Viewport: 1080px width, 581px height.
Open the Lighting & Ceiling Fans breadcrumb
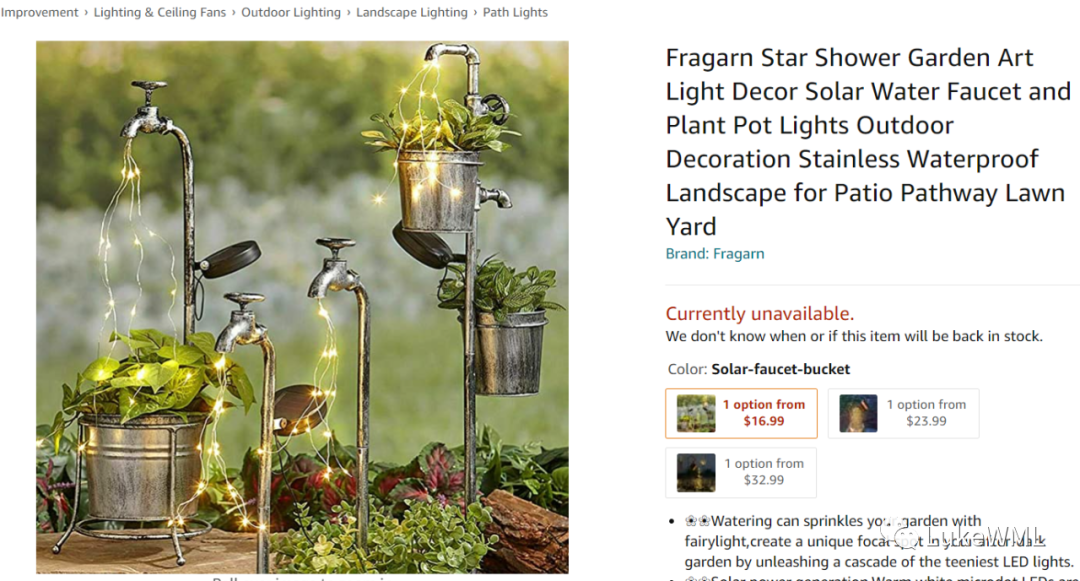point(158,12)
